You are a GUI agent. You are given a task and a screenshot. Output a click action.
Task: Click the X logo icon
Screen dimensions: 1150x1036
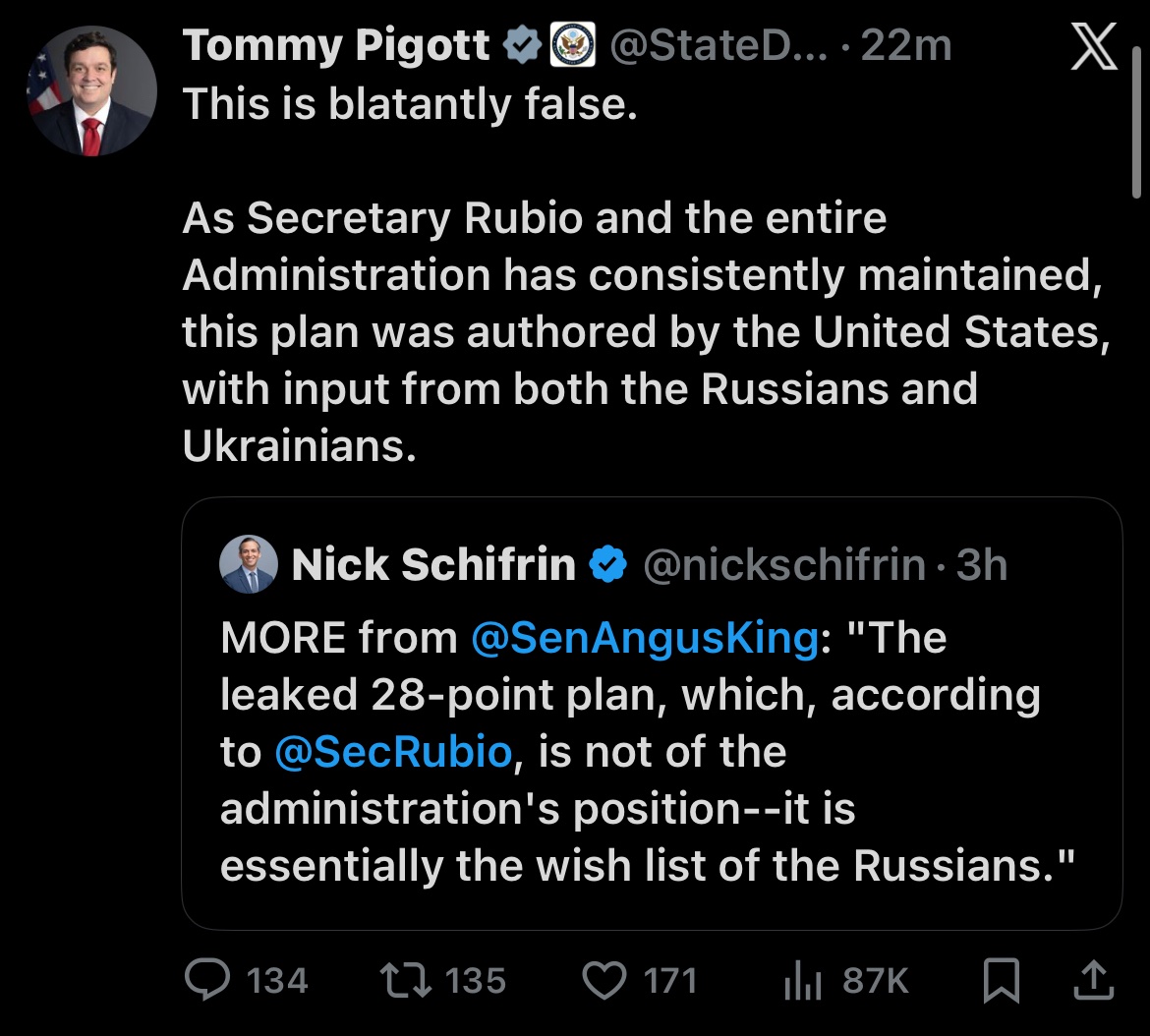tap(1094, 48)
